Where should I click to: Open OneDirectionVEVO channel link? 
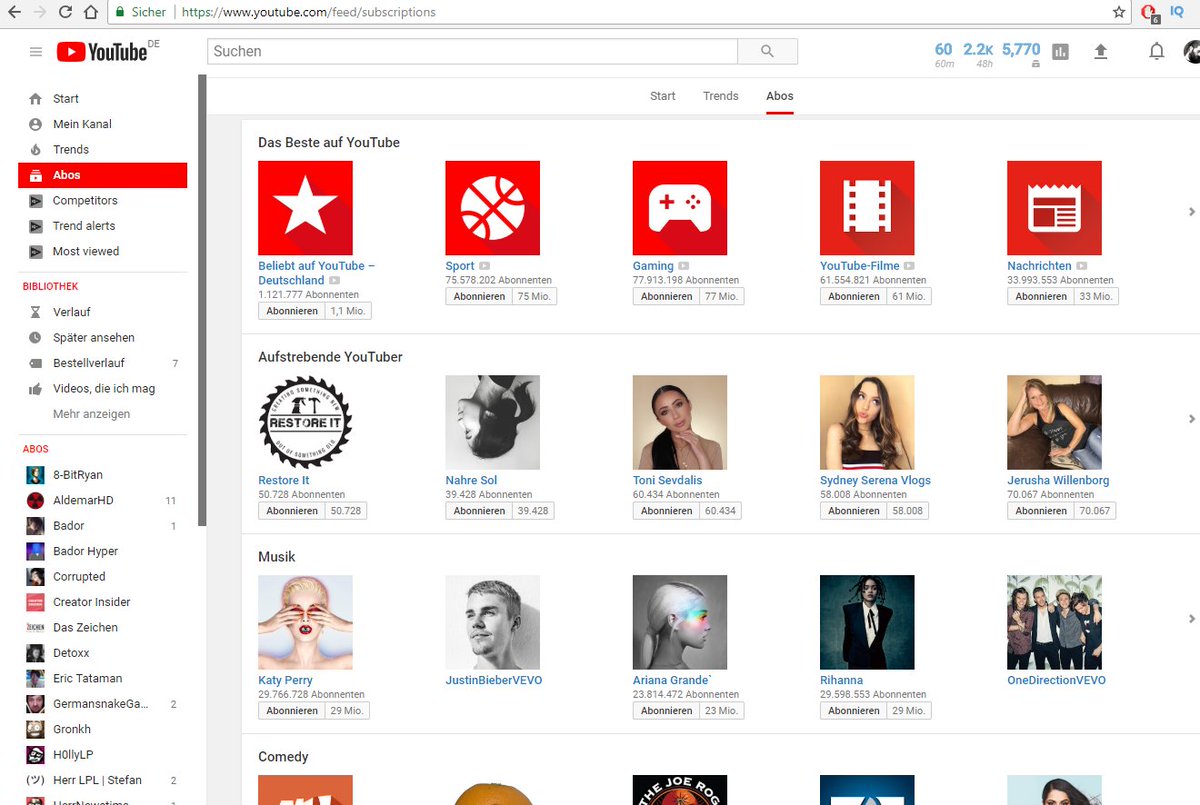(x=1056, y=680)
